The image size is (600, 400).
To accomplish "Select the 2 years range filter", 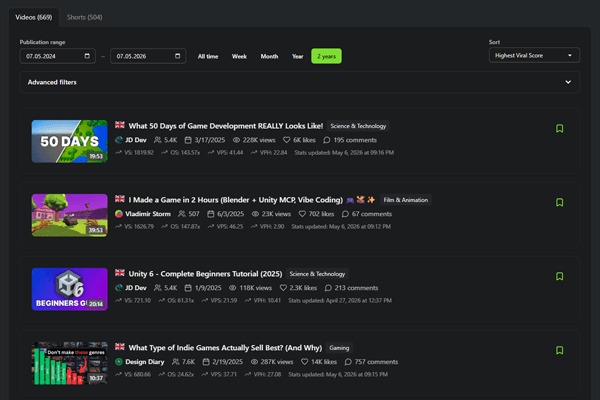I will pyautogui.click(x=326, y=56).
